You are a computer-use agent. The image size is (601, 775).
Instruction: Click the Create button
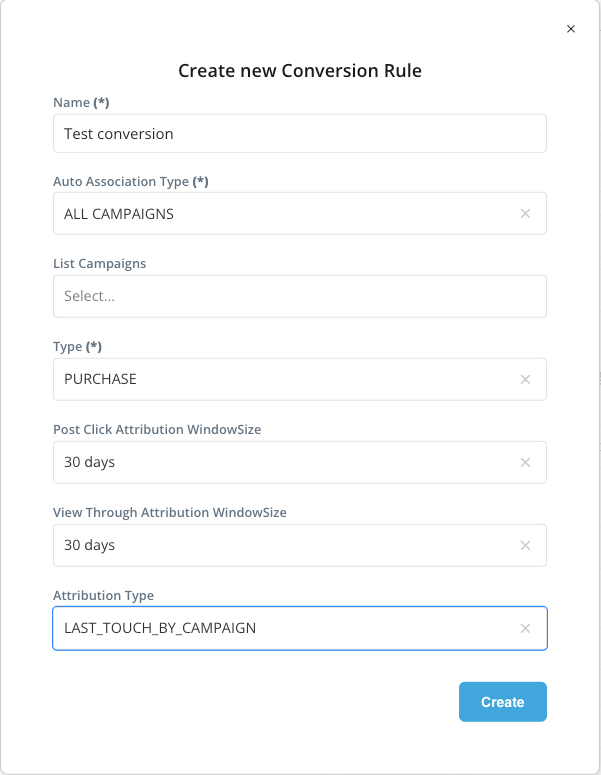(502, 702)
